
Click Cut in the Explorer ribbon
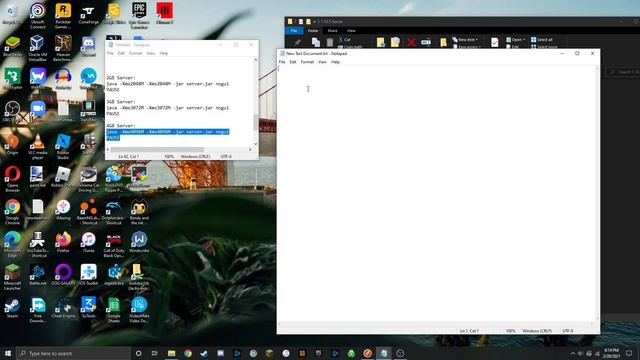click(x=344, y=40)
